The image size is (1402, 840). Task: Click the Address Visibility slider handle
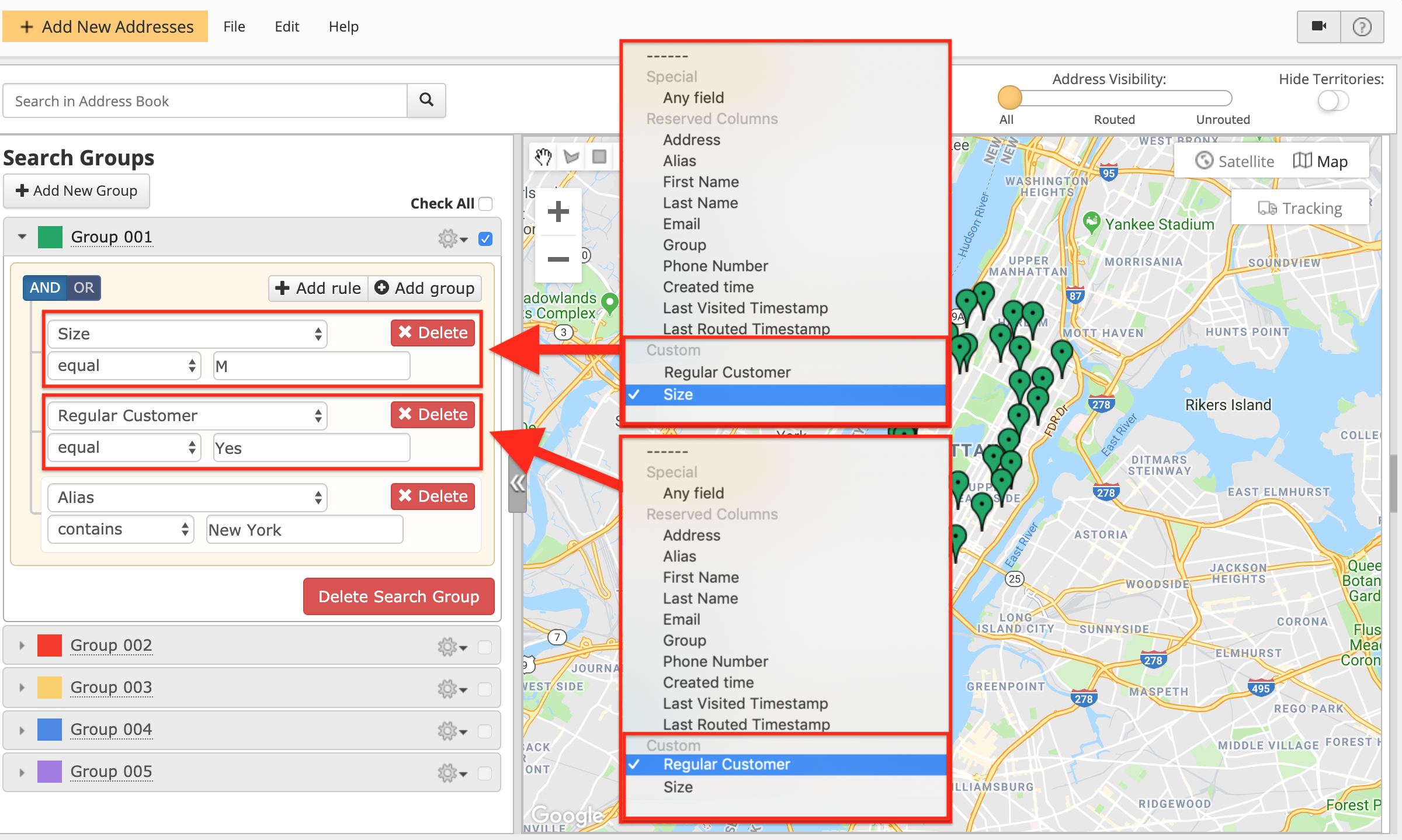pyautogui.click(x=1009, y=98)
